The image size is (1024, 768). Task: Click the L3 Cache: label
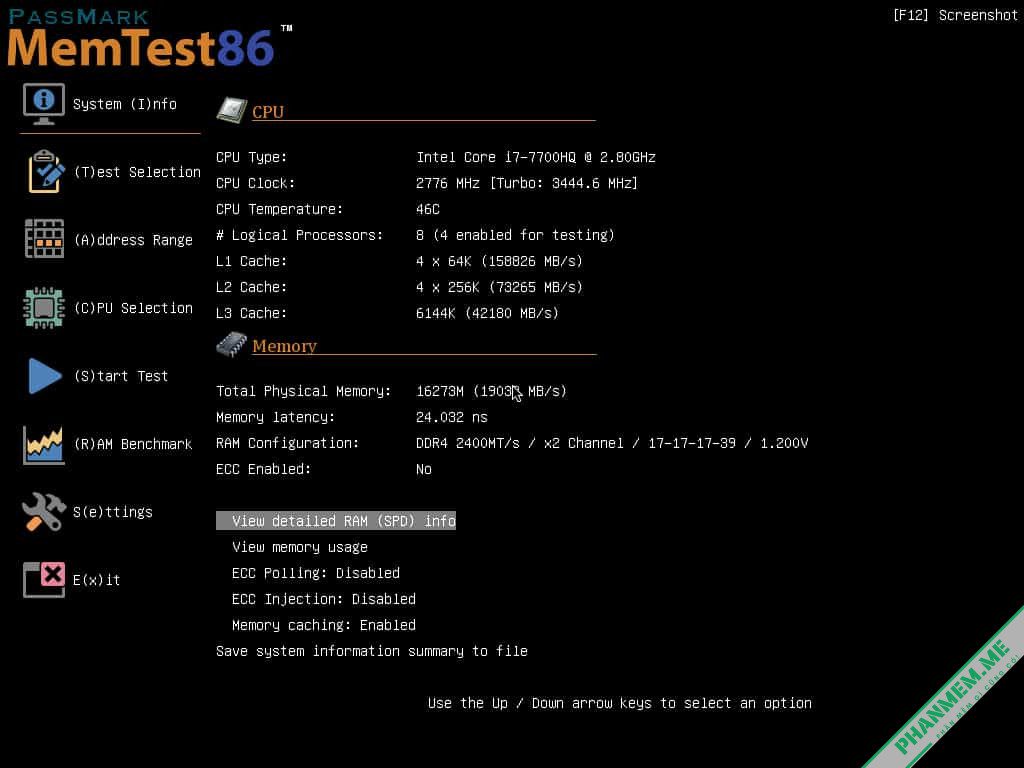coord(251,313)
